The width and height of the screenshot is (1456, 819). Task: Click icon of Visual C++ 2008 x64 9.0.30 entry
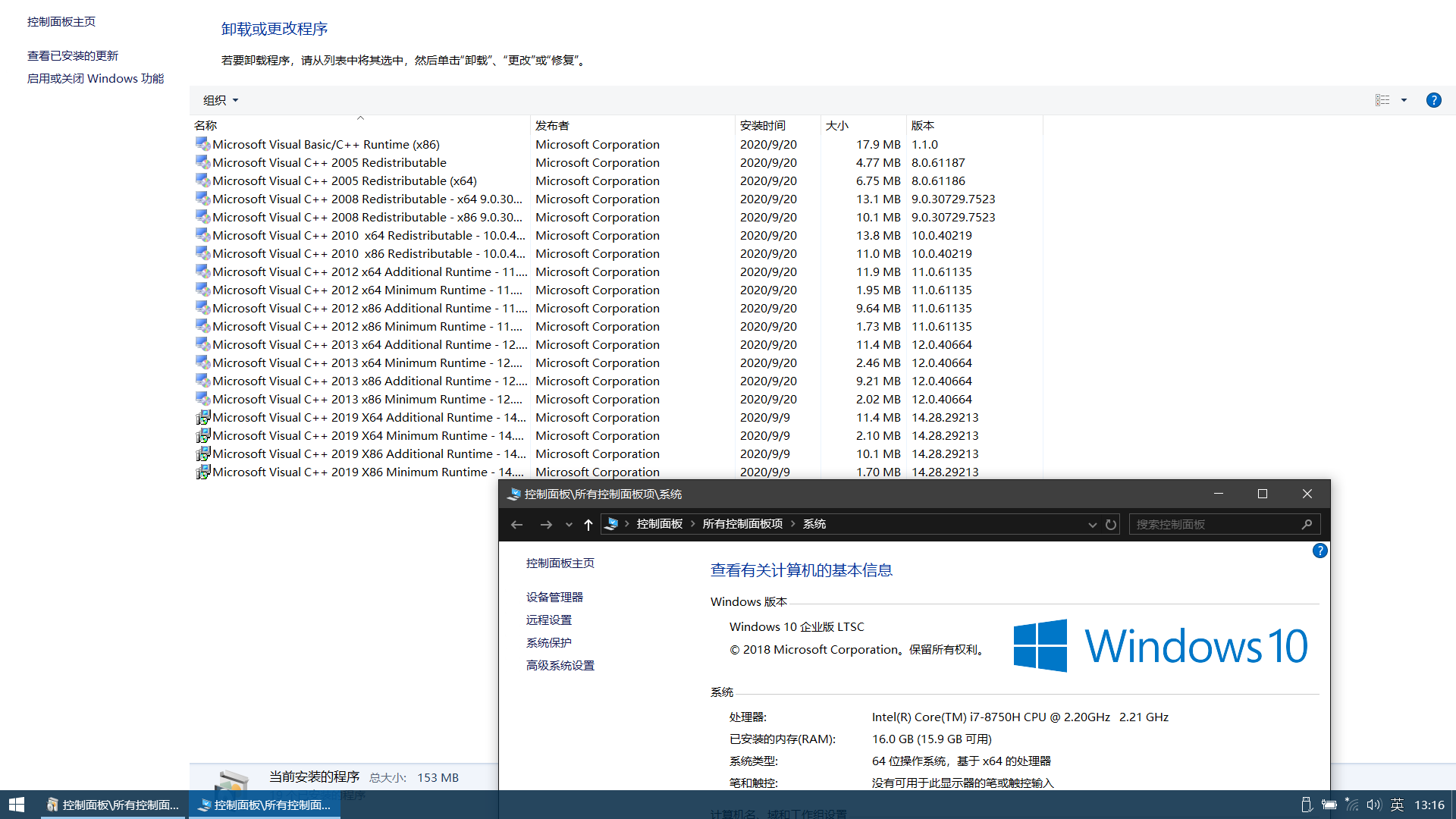click(x=202, y=199)
